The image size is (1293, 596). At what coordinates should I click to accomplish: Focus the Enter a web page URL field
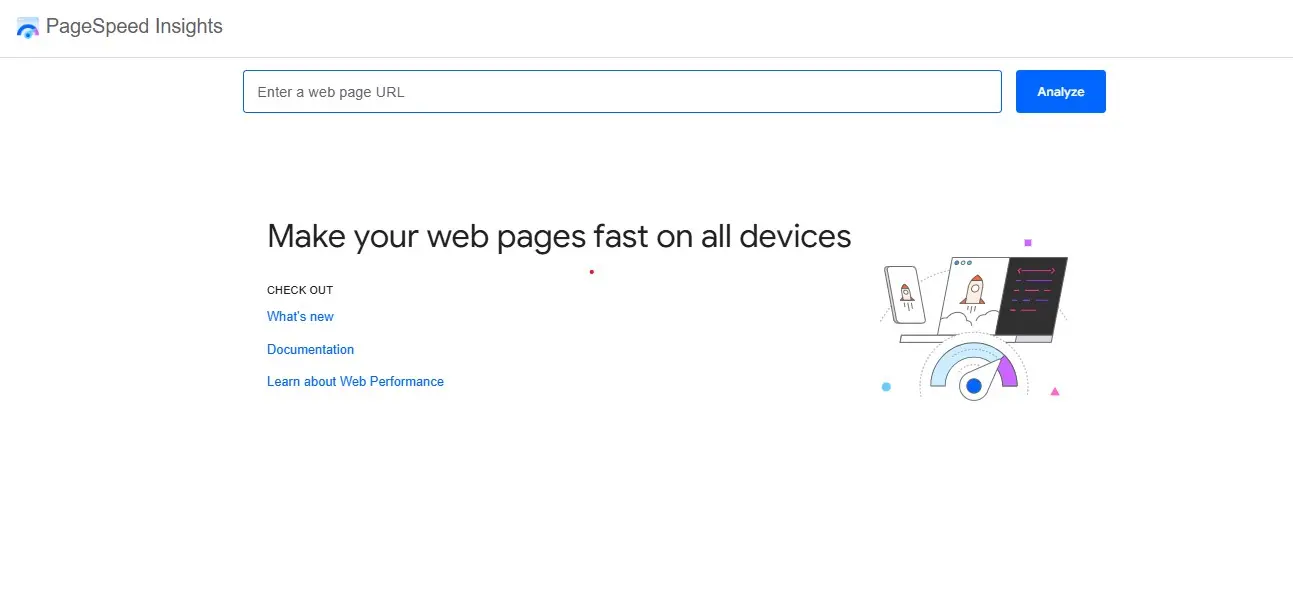pyautogui.click(x=621, y=92)
